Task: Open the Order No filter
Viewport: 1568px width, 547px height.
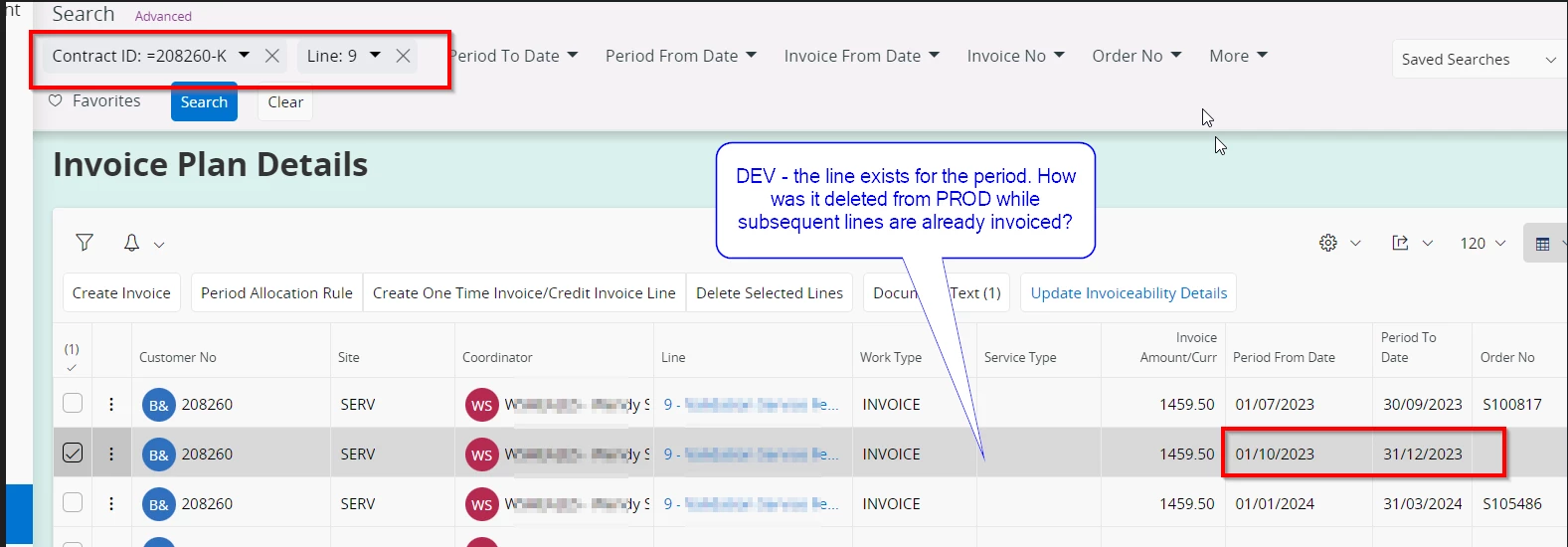Action: pyautogui.click(x=1136, y=56)
